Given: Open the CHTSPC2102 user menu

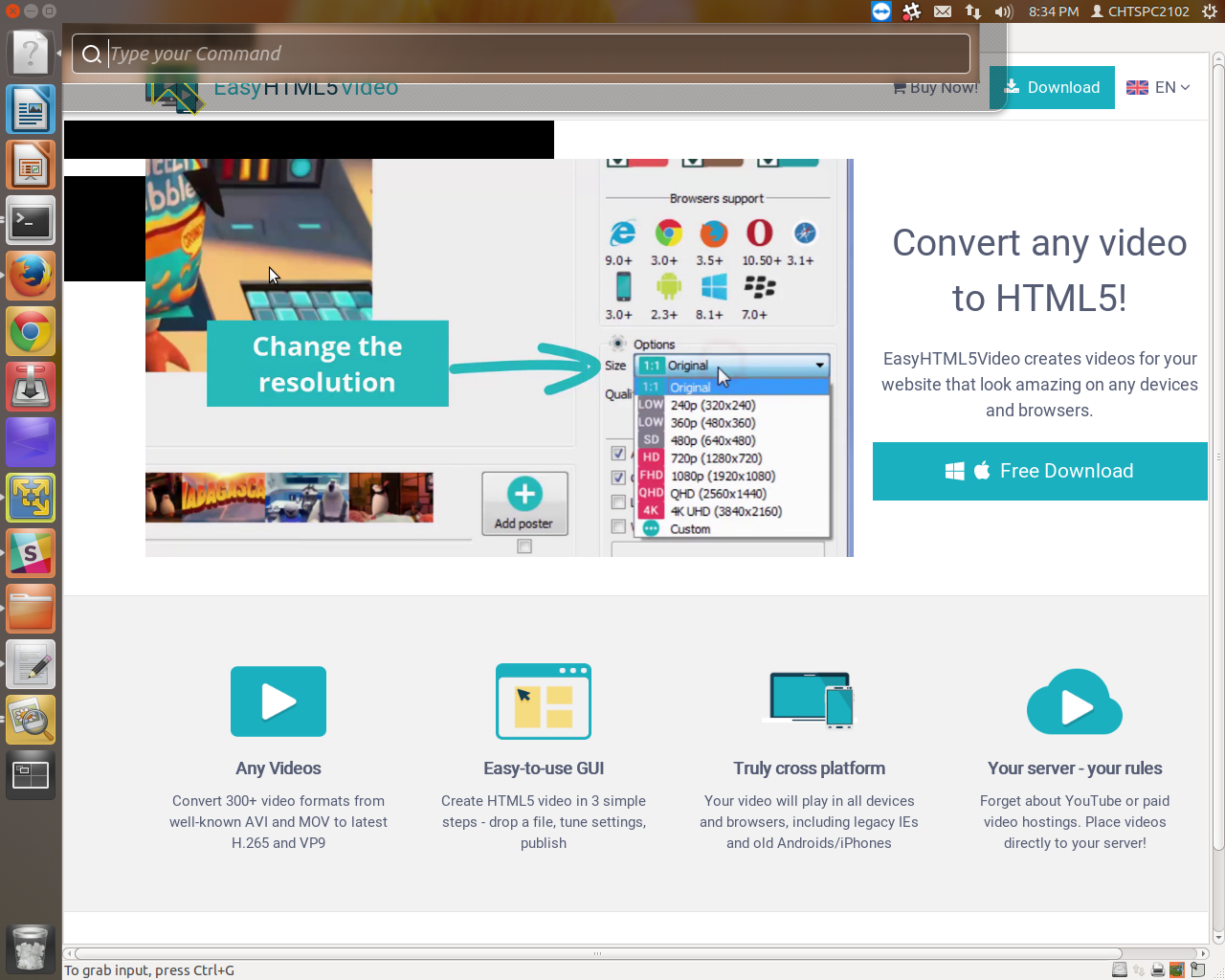Looking at the screenshot, I should click(x=1140, y=11).
